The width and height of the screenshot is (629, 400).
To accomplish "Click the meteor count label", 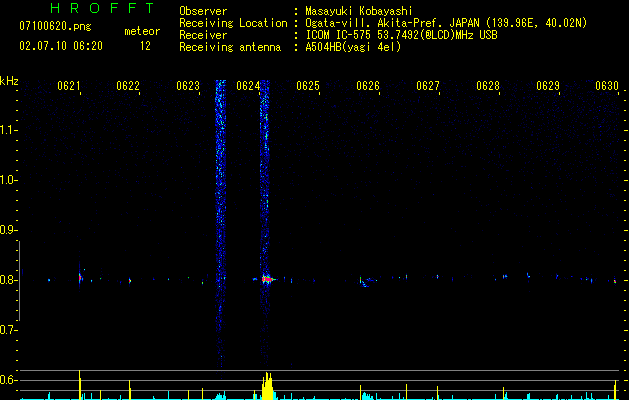I will [x=142, y=31].
